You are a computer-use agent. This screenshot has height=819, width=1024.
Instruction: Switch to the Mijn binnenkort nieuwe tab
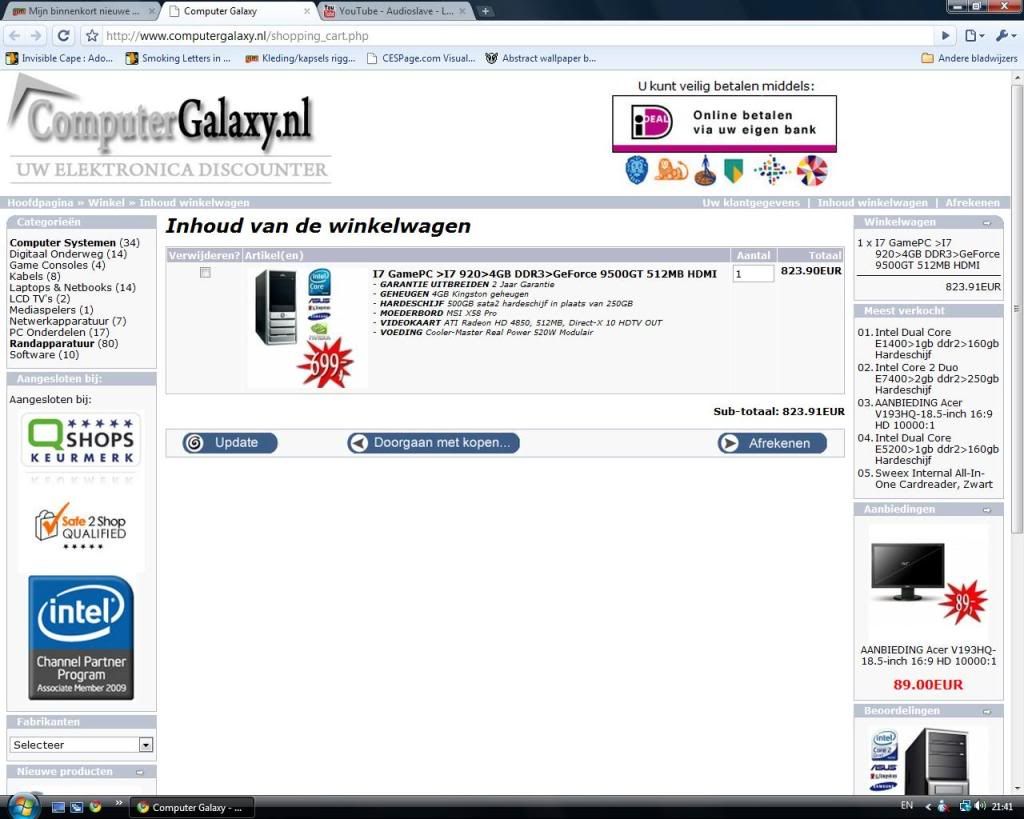[82, 11]
